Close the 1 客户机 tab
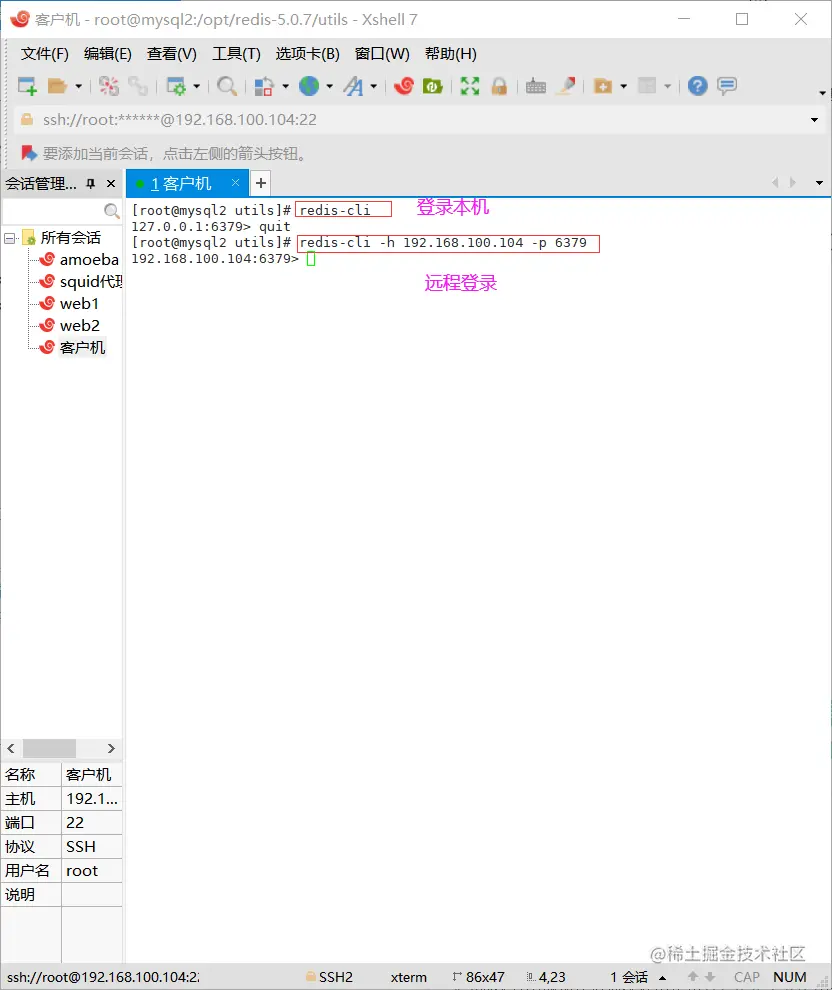This screenshot has height=990, width=832. pyautogui.click(x=235, y=182)
